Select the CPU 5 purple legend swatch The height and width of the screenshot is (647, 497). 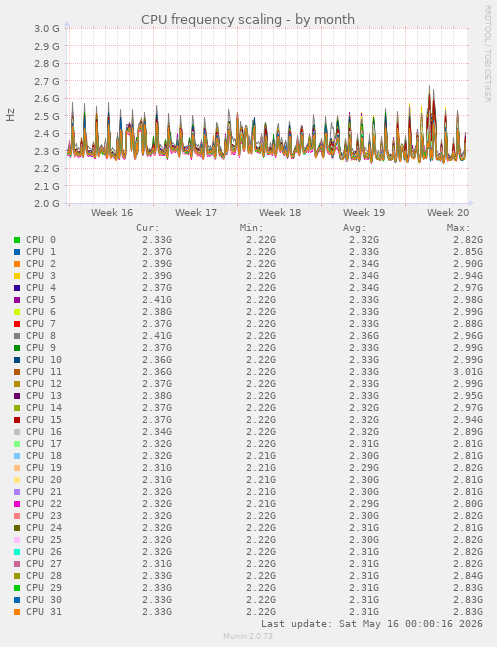pyautogui.click(x=17, y=300)
